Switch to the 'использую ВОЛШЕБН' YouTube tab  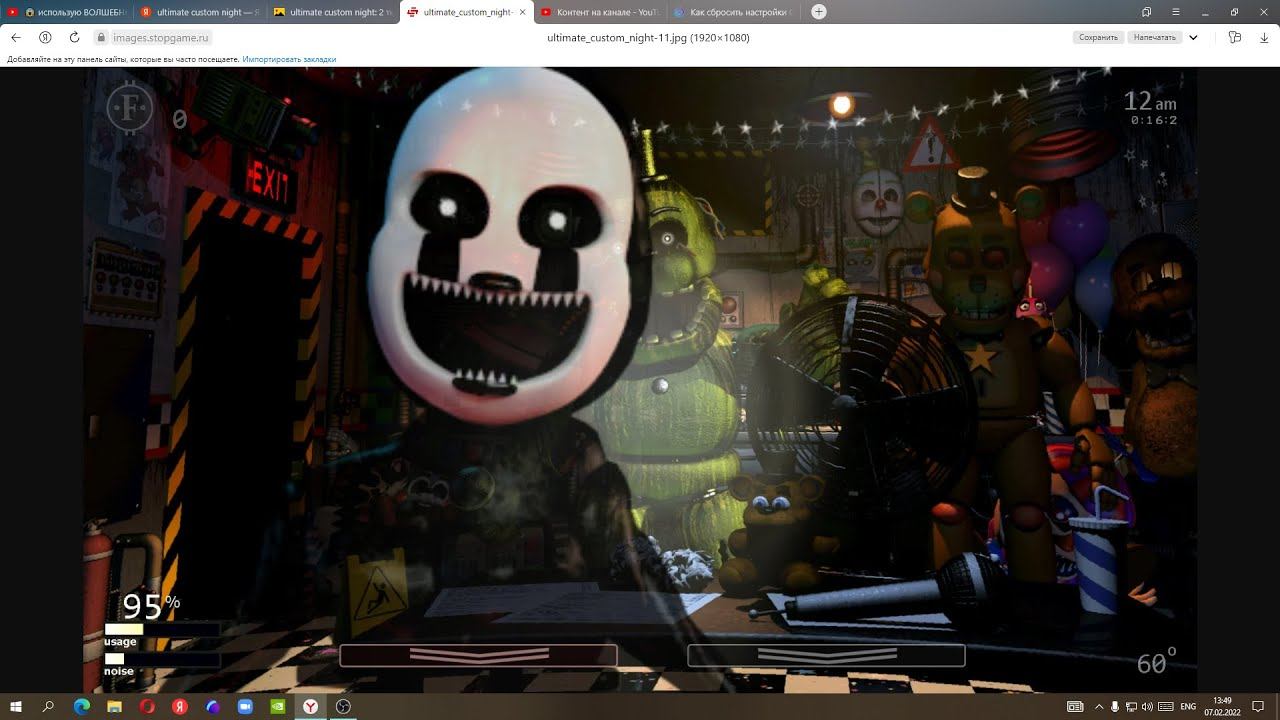[x=67, y=12]
